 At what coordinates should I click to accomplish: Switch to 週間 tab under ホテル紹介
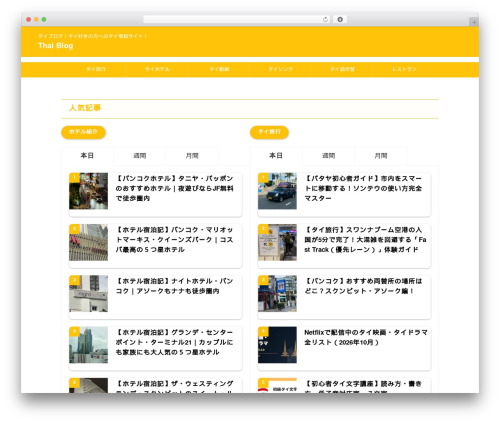tap(140, 156)
